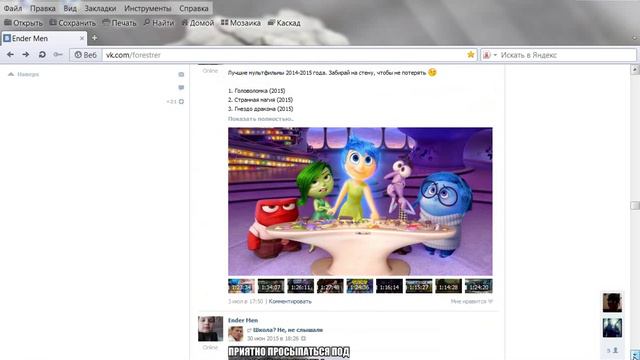640x360 pixels.
Task: Open the second friend avatar in chat sidebar
Action: click(612, 328)
